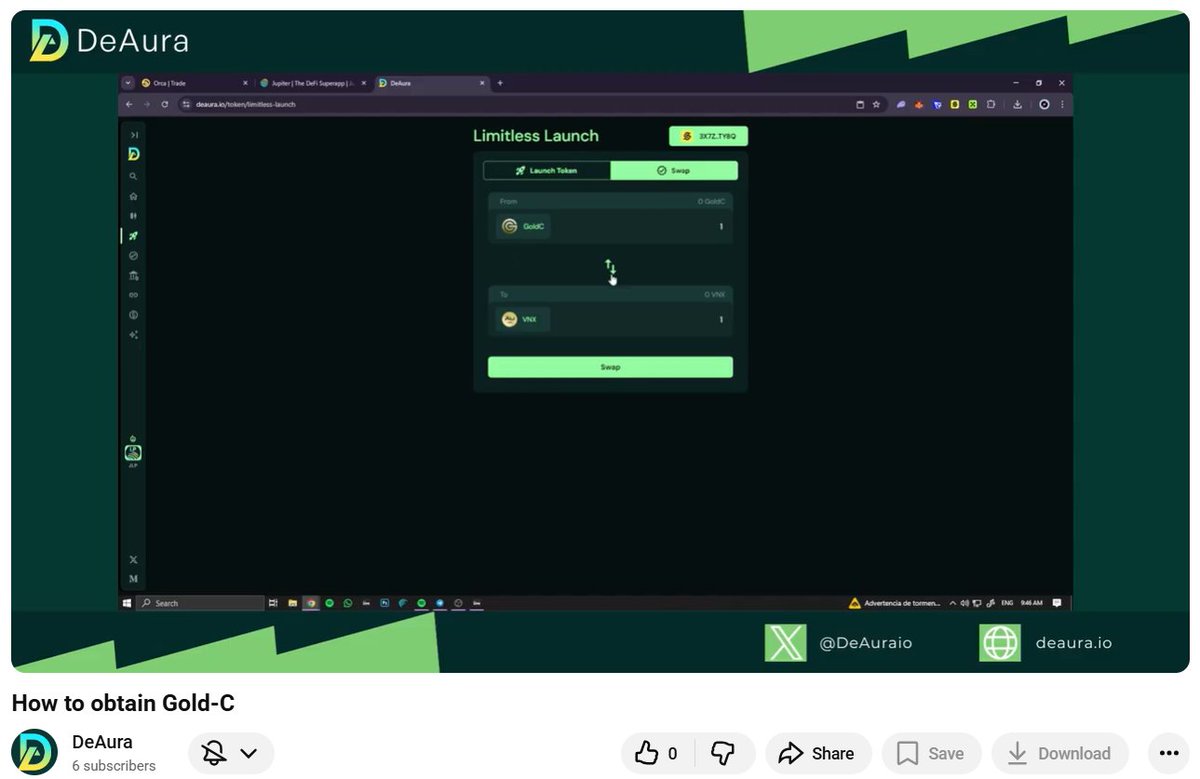
Task: Open the GoldC token selector
Action: pyautogui.click(x=524, y=227)
